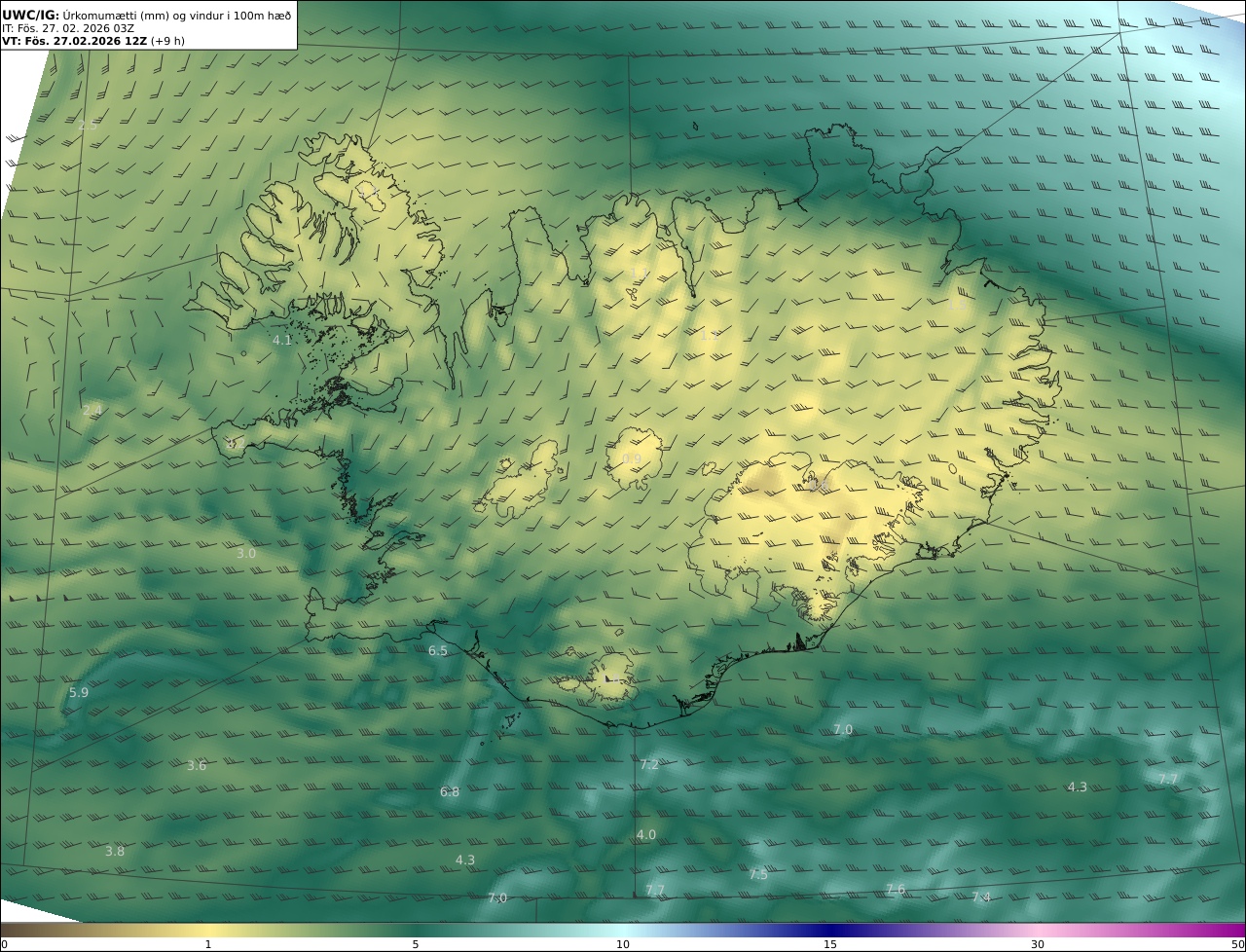The image size is (1246, 952).
Task: Click the 6.5 value near the southwest coast
Action: (x=438, y=650)
